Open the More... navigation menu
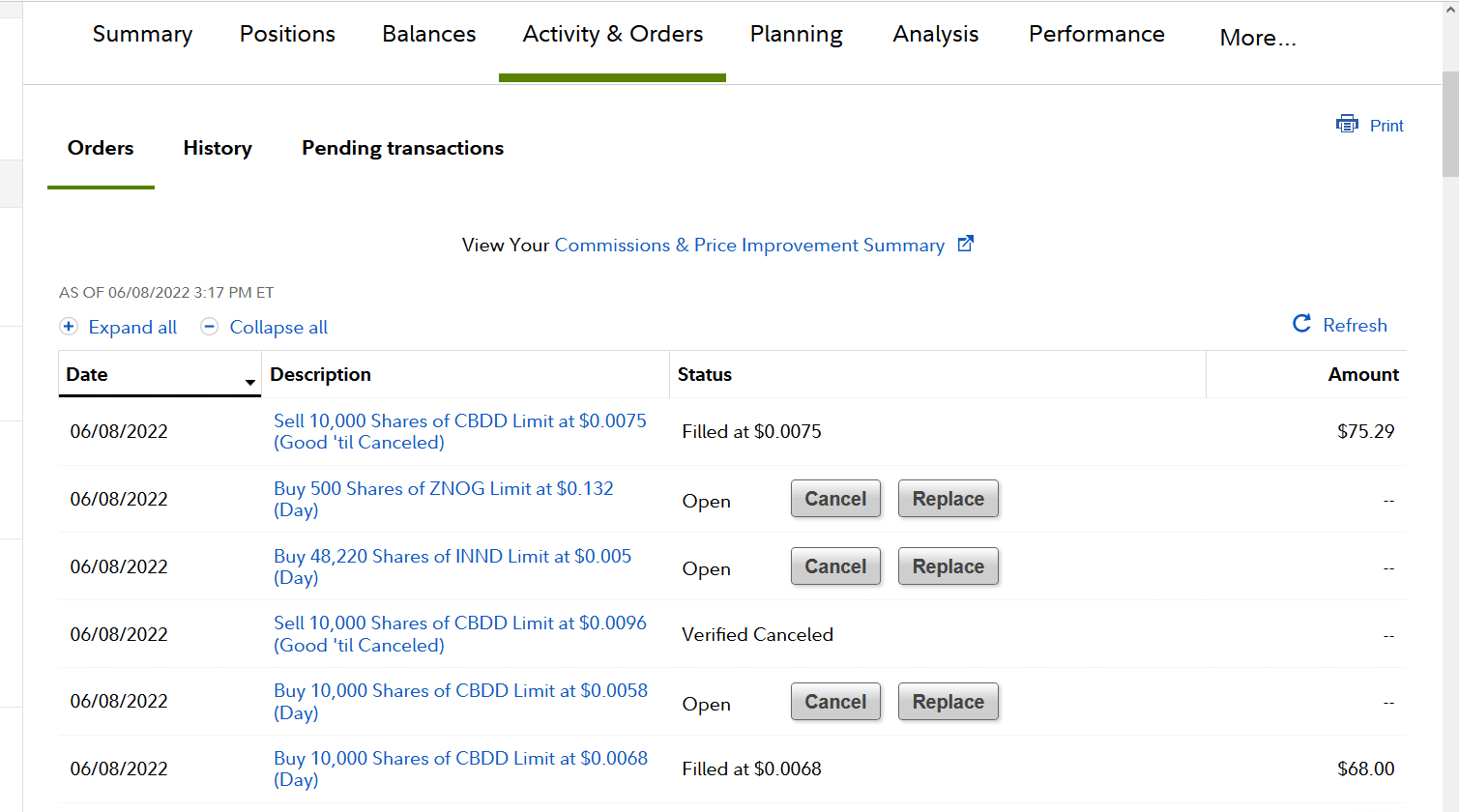Screen dimensions: 1459x812 coord(1257,38)
